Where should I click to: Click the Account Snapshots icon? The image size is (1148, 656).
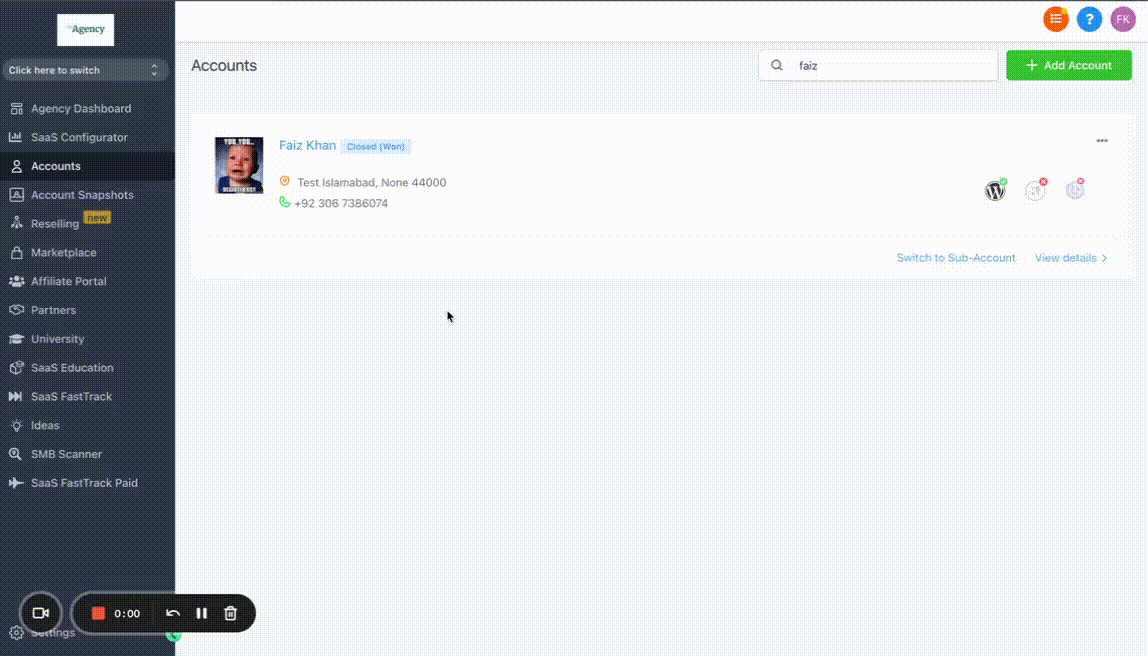[16, 195]
